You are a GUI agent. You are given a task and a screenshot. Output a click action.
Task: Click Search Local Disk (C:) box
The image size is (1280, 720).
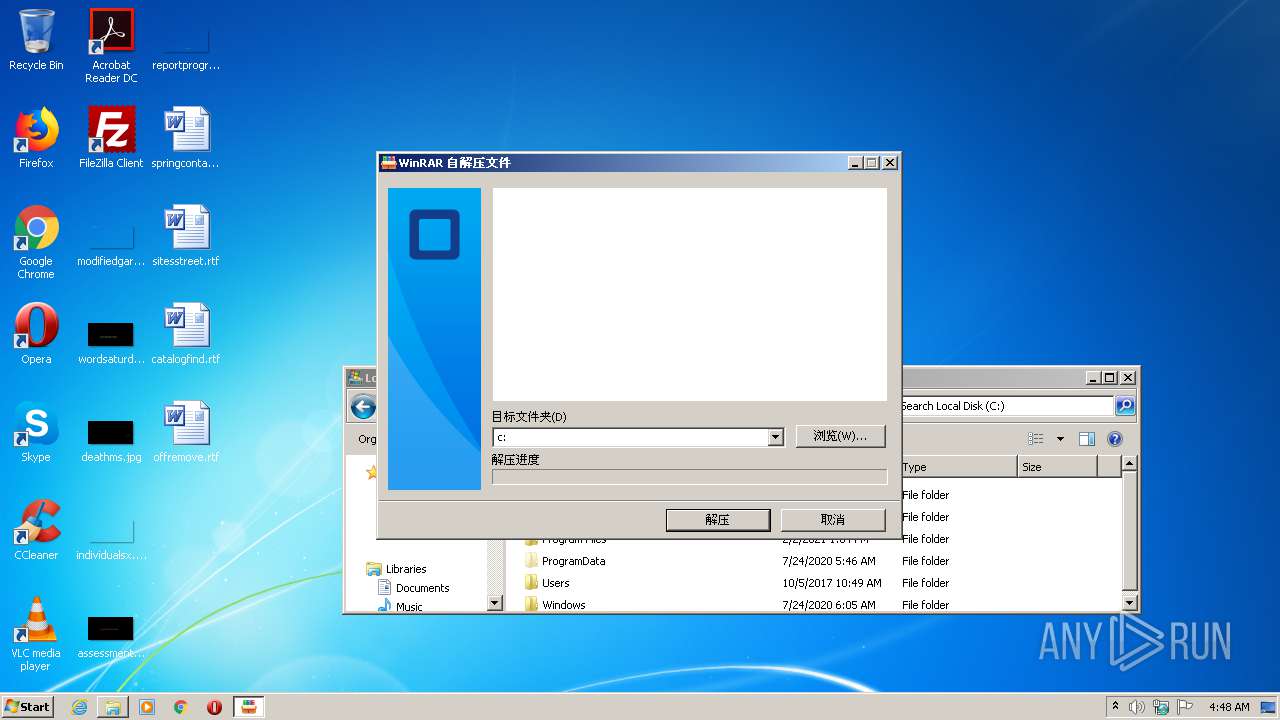[1007, 406]
